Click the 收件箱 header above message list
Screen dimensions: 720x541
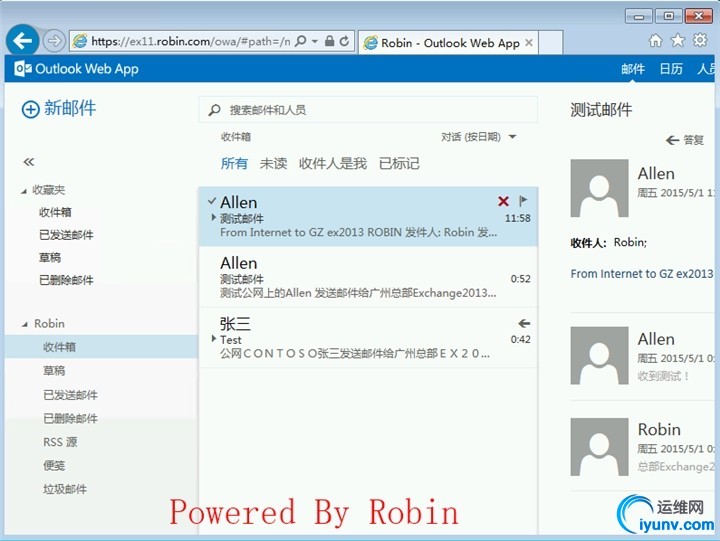(236, 137)
